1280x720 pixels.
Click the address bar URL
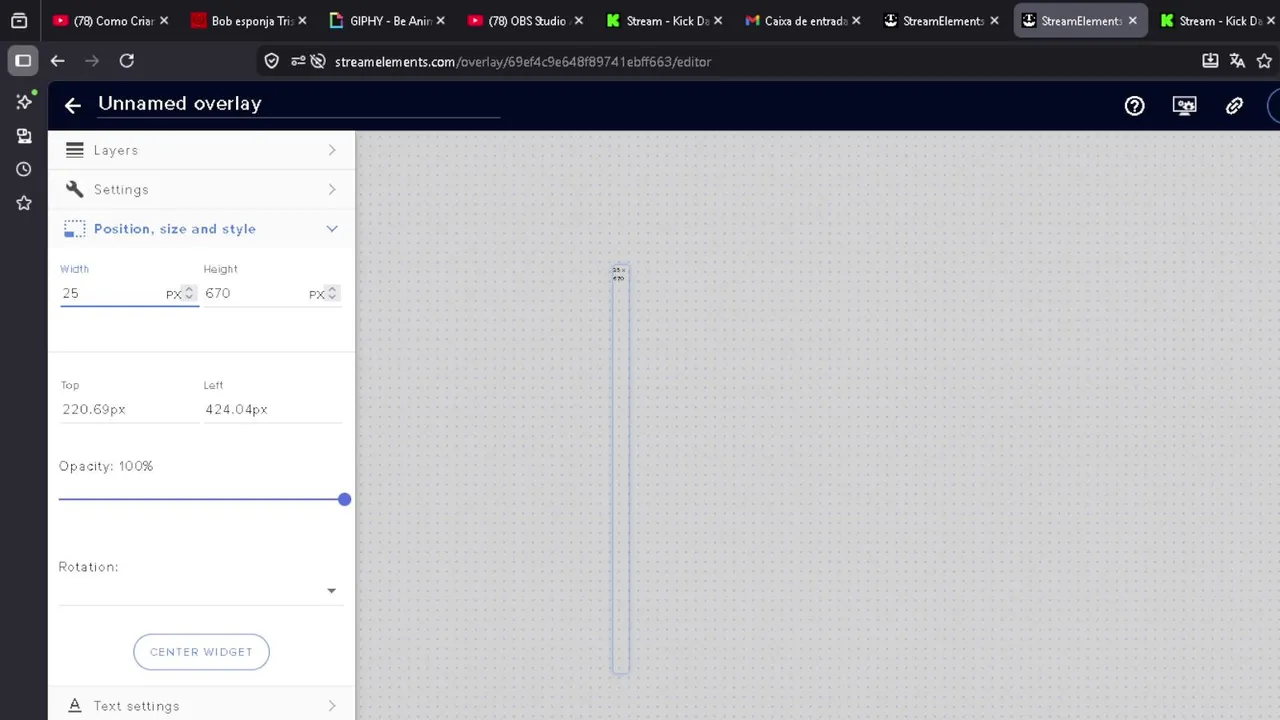[523, 62]
